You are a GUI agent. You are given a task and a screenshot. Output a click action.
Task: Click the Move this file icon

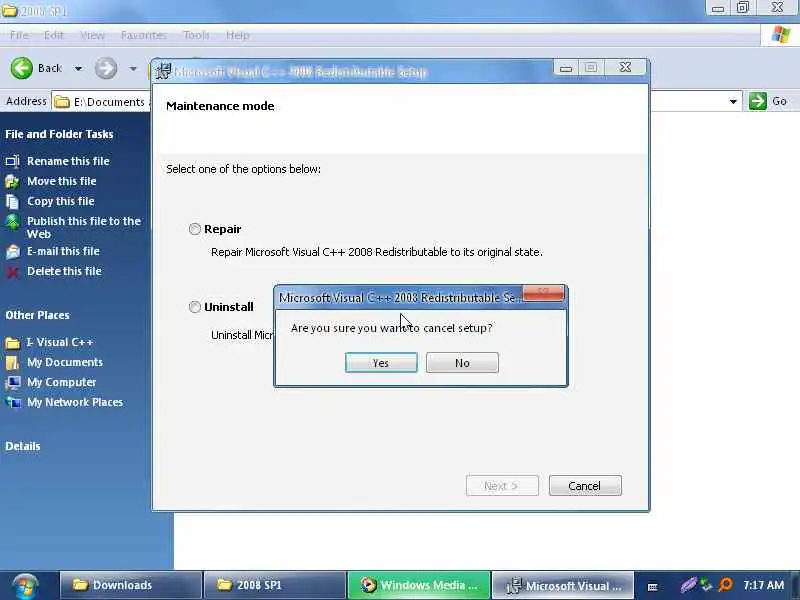(12, 182)
